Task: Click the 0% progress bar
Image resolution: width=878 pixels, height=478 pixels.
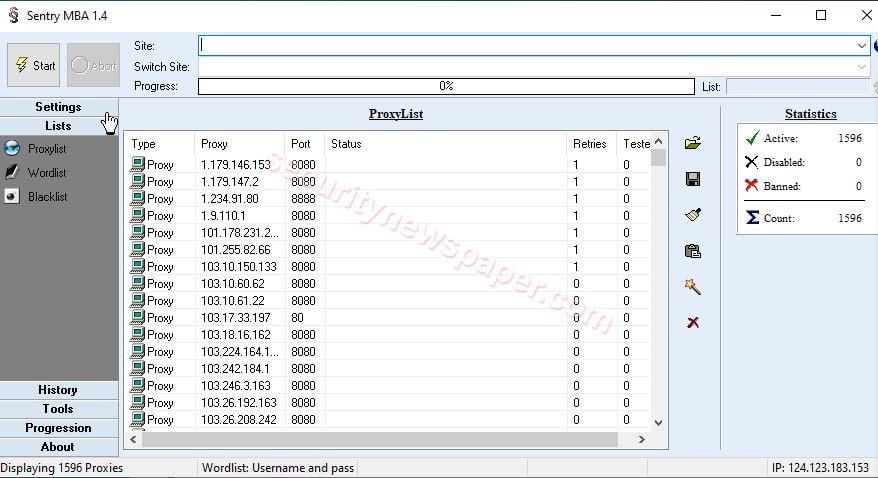Action: pos(446,86)
